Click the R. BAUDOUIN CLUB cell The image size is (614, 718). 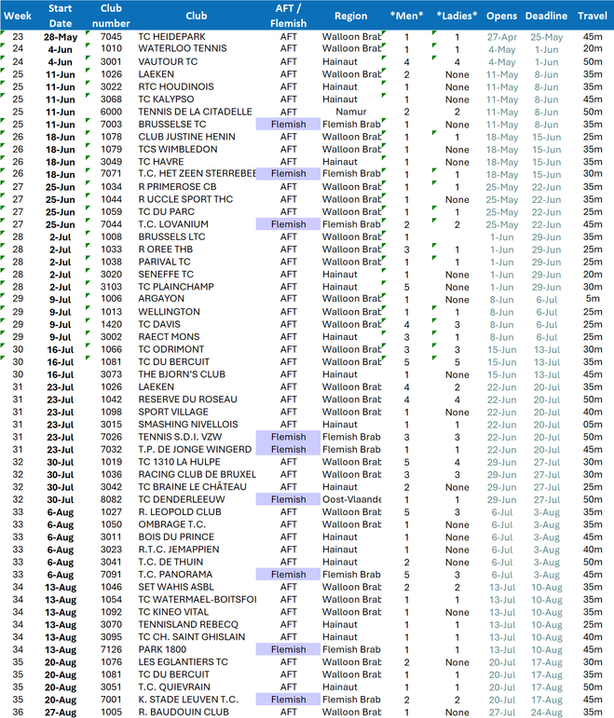coord(183,712)
